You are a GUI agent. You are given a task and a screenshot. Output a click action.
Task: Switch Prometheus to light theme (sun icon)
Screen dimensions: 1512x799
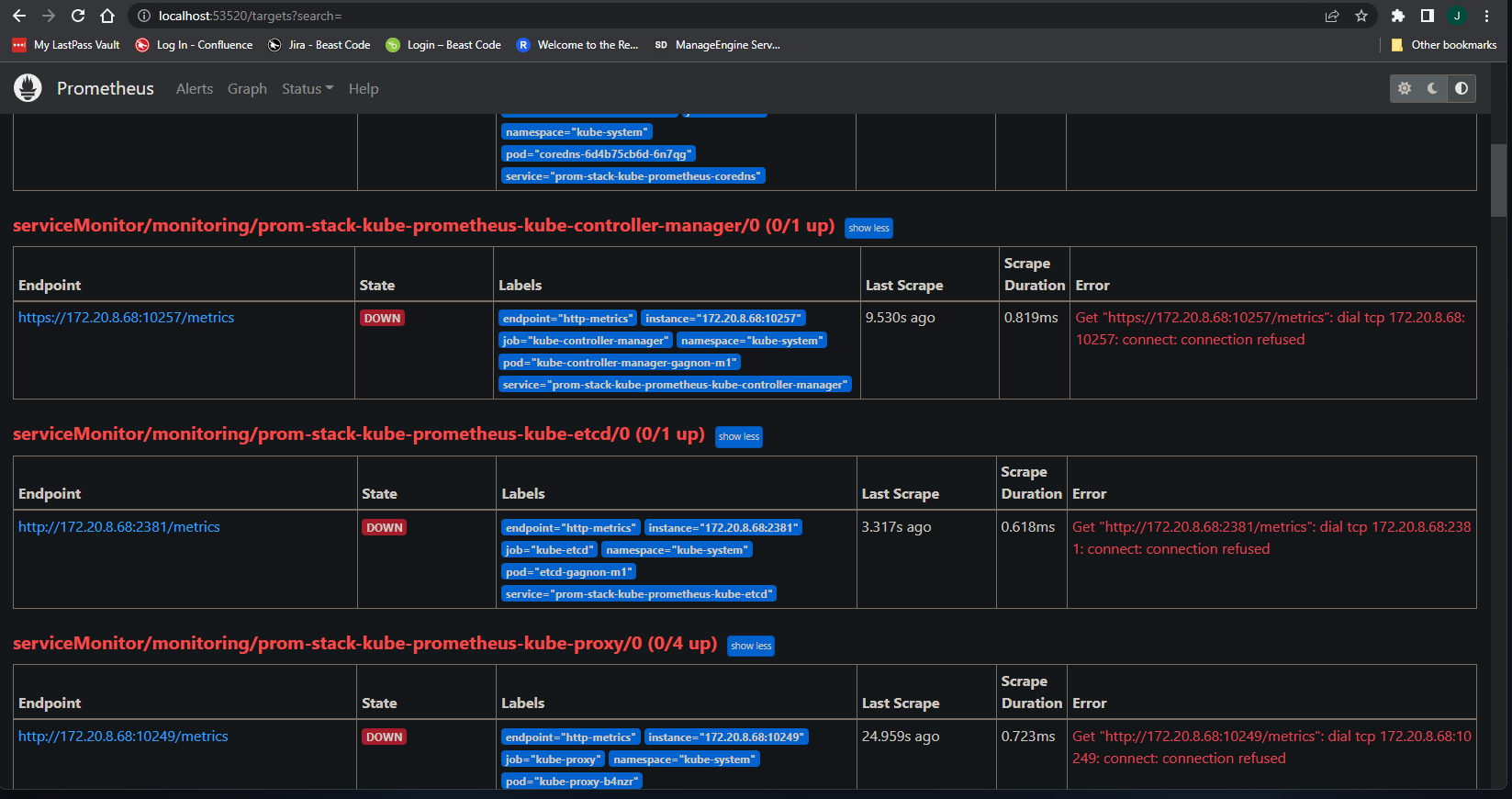click(x=1405, y=88)
